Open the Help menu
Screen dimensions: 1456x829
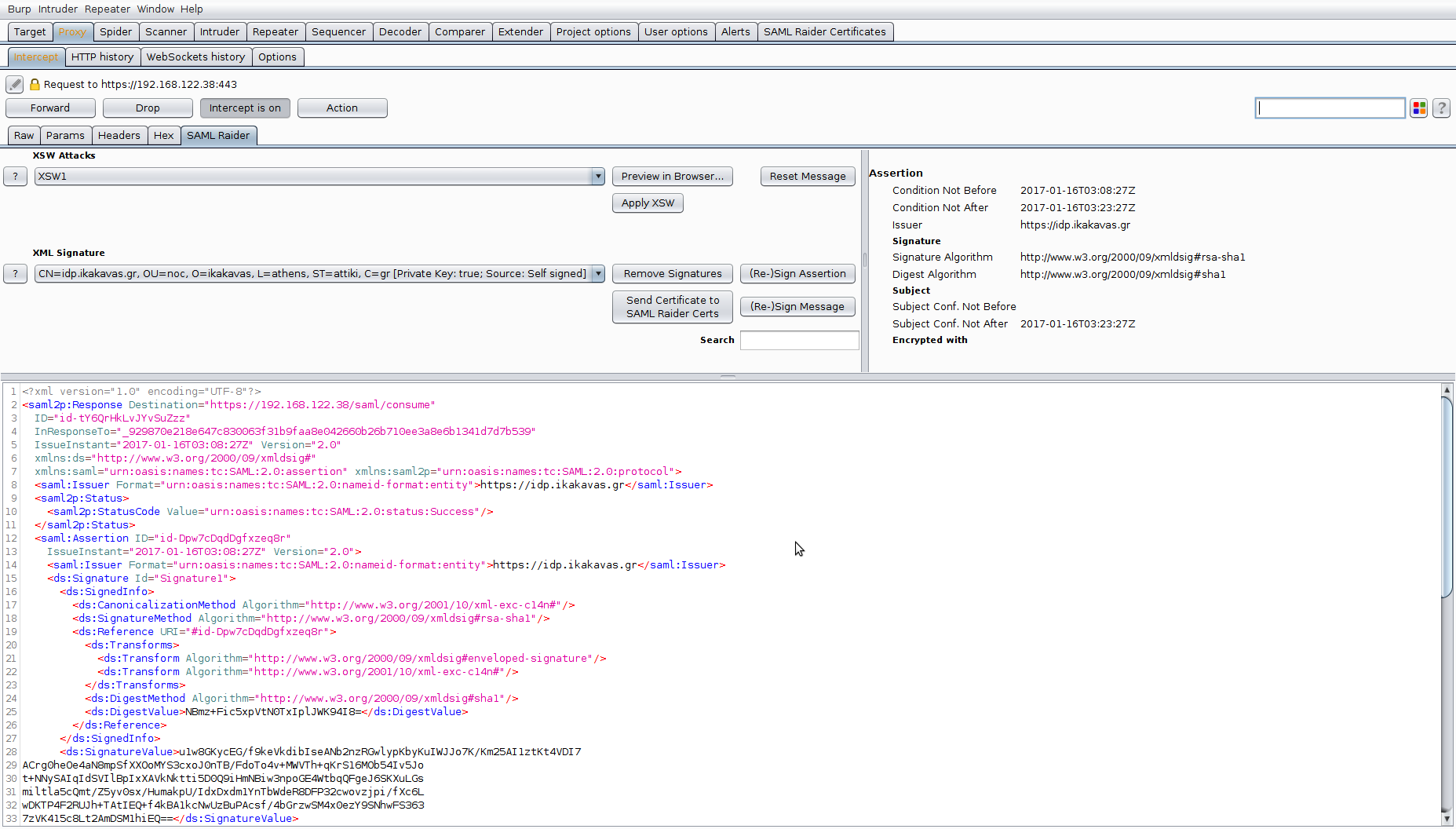pos(192,9)
